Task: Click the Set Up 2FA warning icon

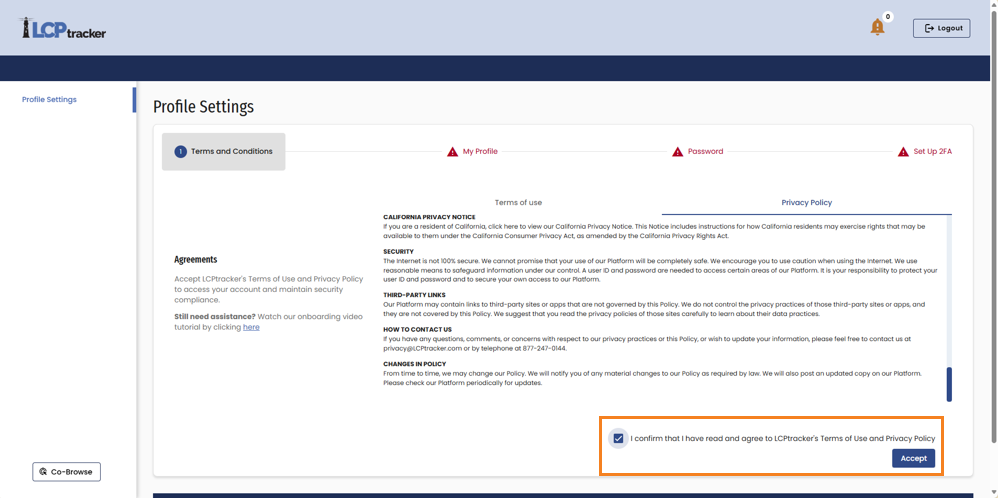Action: click(x=903, y=152)
